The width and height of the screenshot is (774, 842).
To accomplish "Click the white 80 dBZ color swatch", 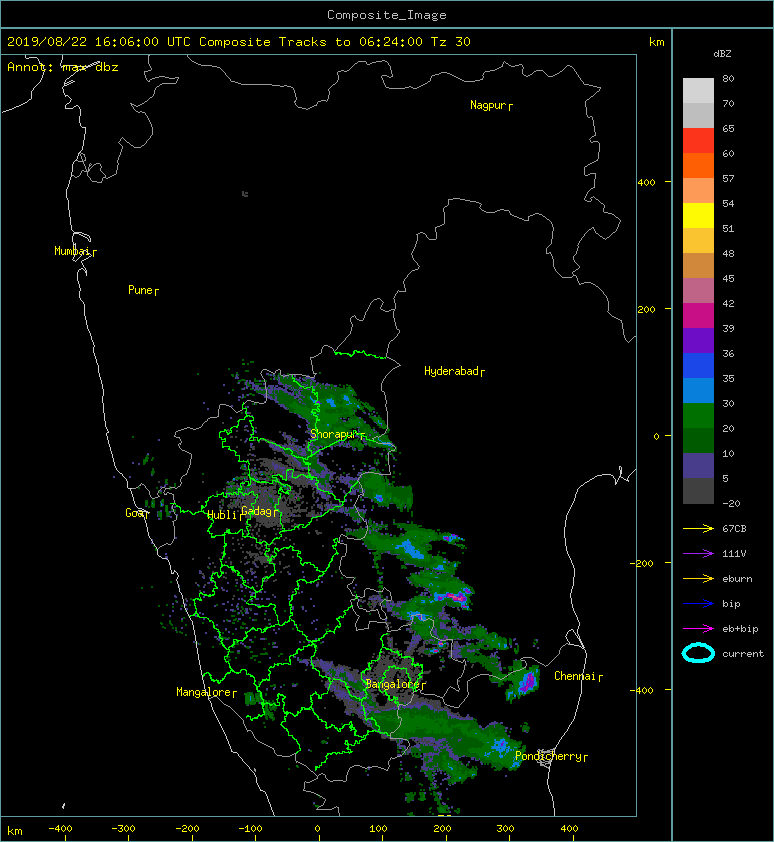I will (x=698, y=90).
